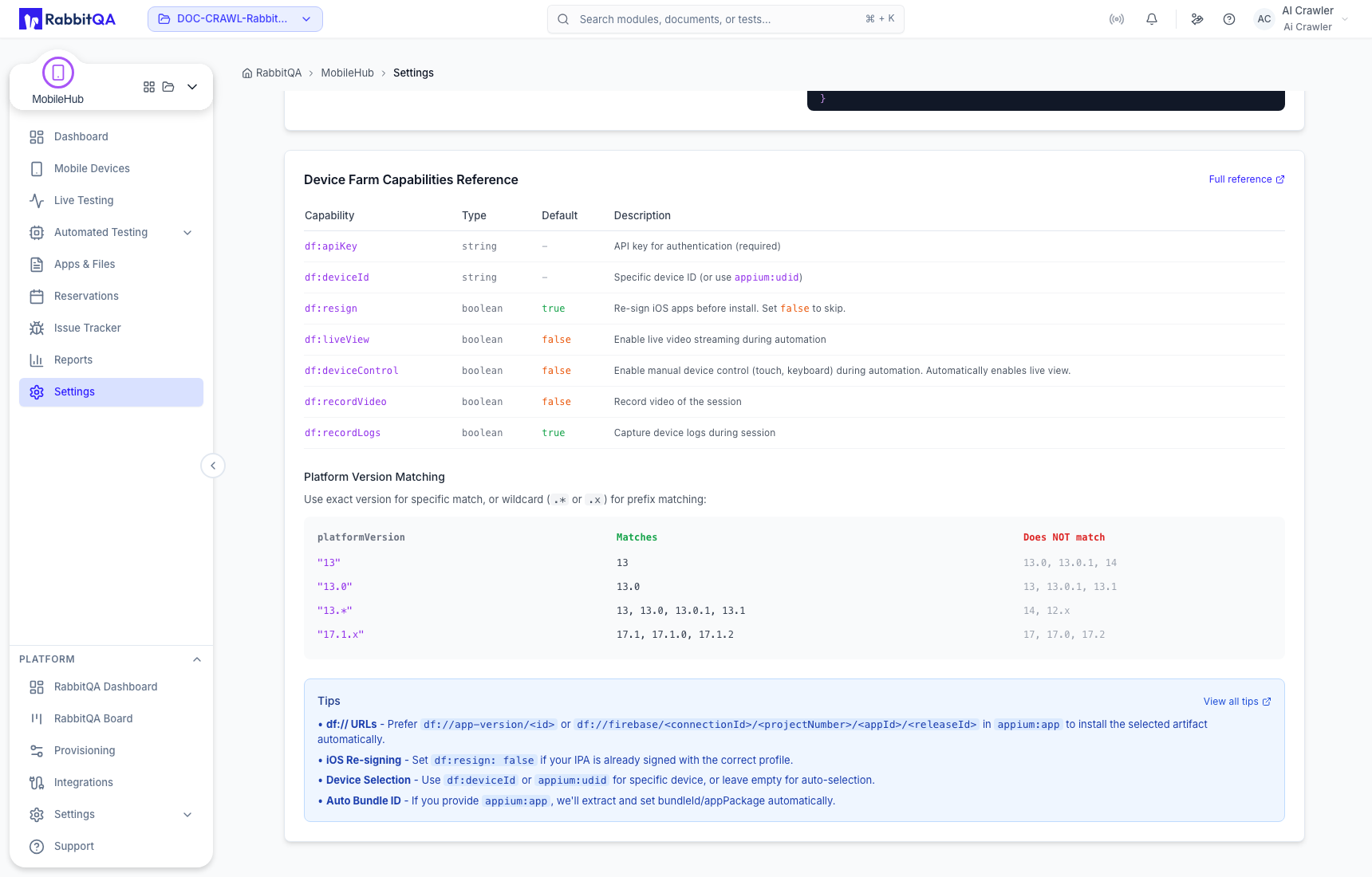1372x877 pixels.
Task: Click the AC user avatar
Action: 1264,19
